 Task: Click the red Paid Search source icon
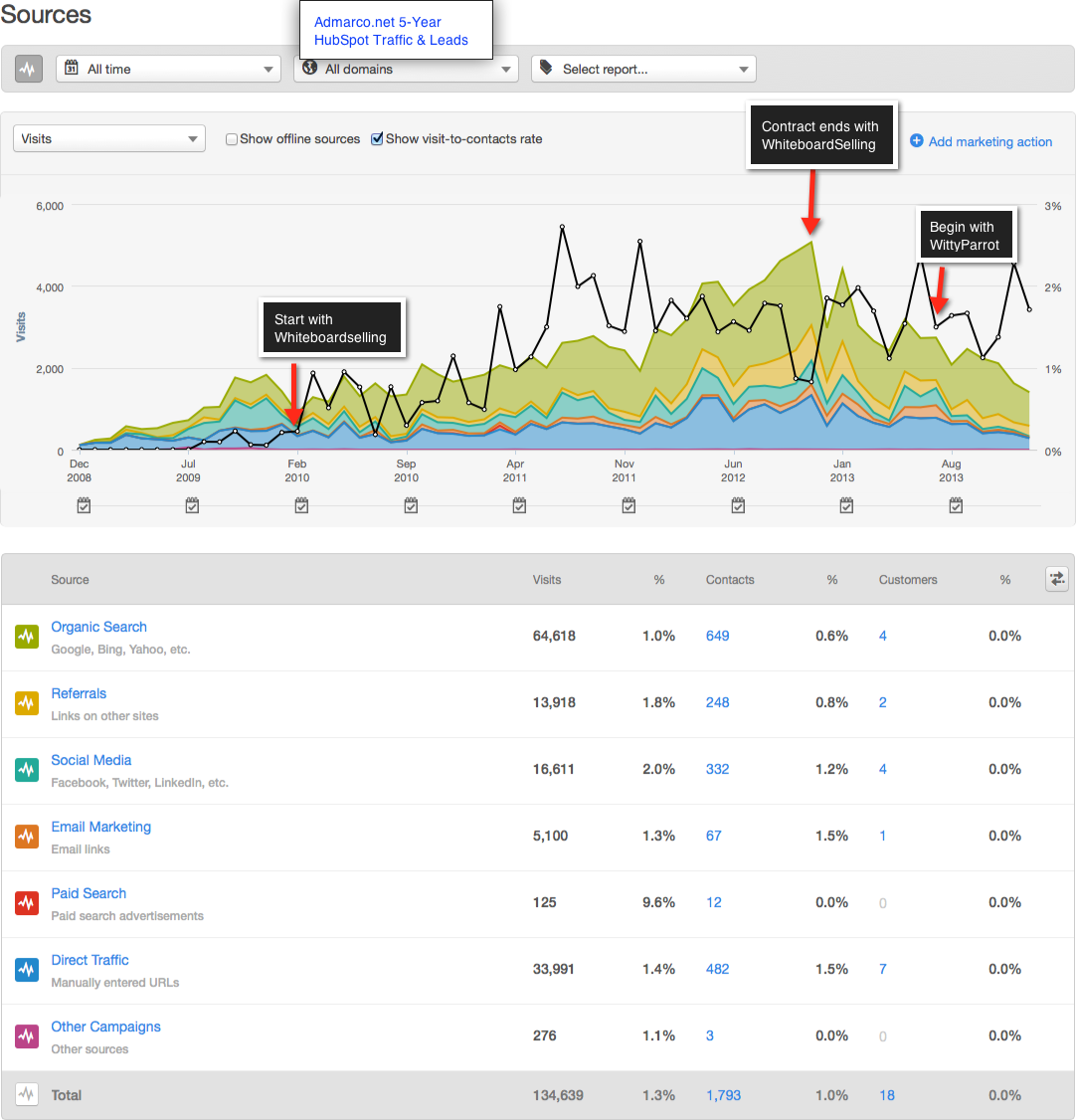[27, 903]
